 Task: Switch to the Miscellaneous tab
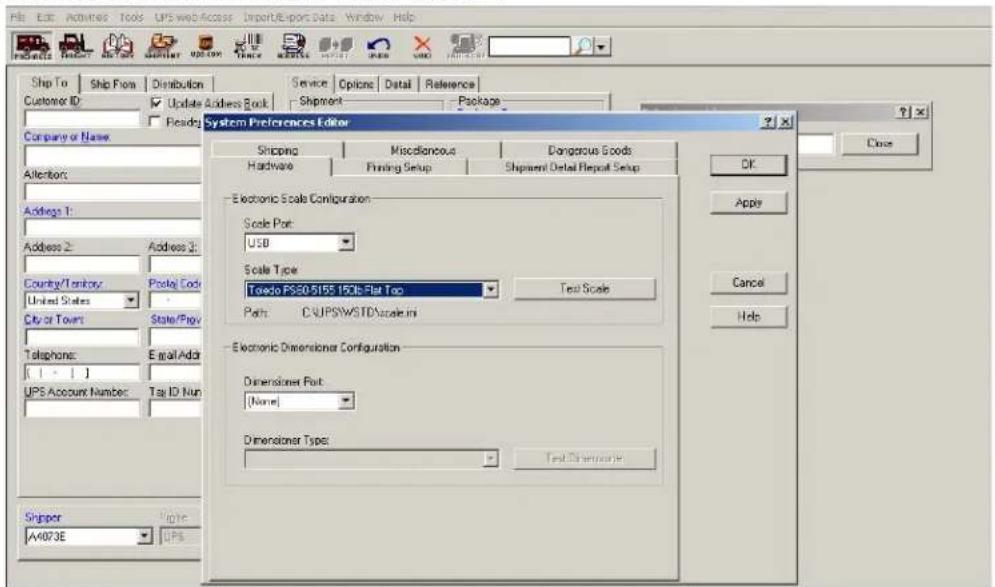pos(423,150)
